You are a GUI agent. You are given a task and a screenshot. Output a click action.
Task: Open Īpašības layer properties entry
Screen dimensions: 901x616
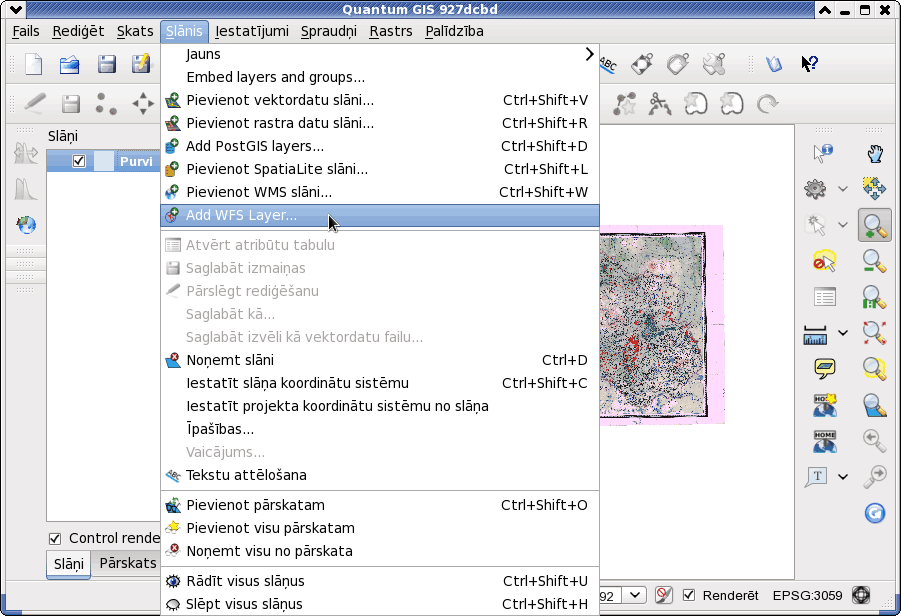click(380, 429)
